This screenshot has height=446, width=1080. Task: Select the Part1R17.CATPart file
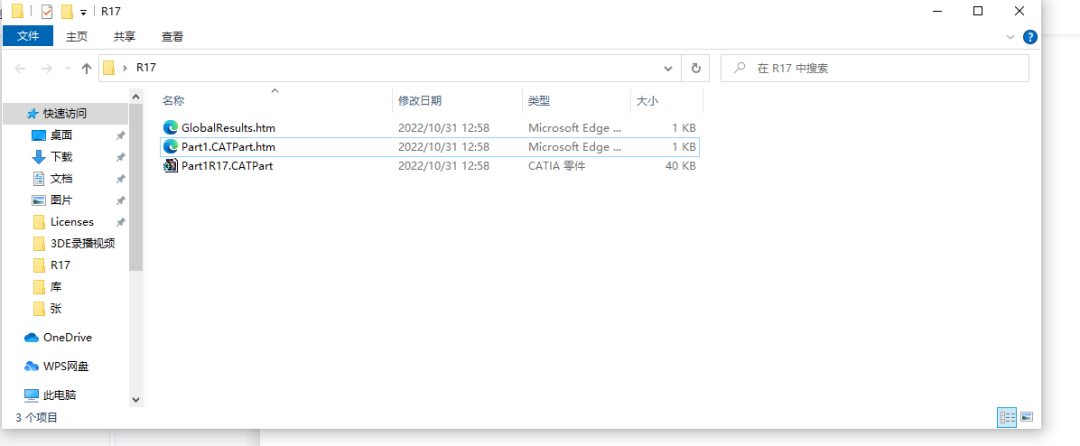[430, 166]
